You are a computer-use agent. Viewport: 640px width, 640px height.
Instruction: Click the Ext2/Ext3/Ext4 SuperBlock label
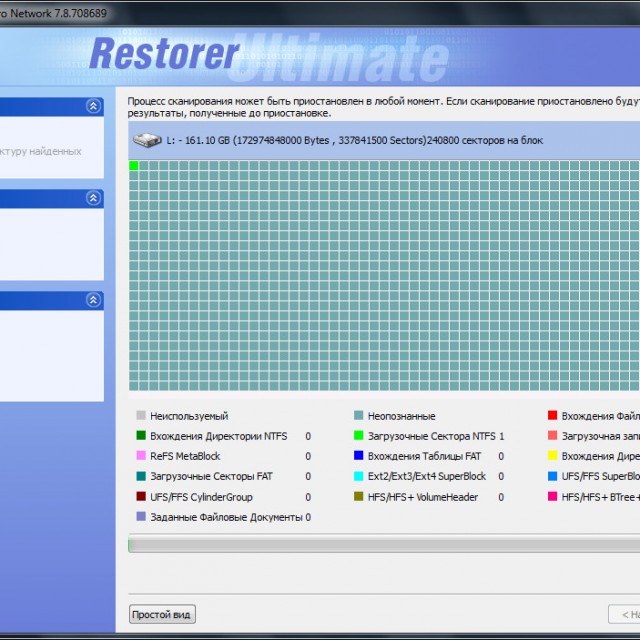(427, 476)
